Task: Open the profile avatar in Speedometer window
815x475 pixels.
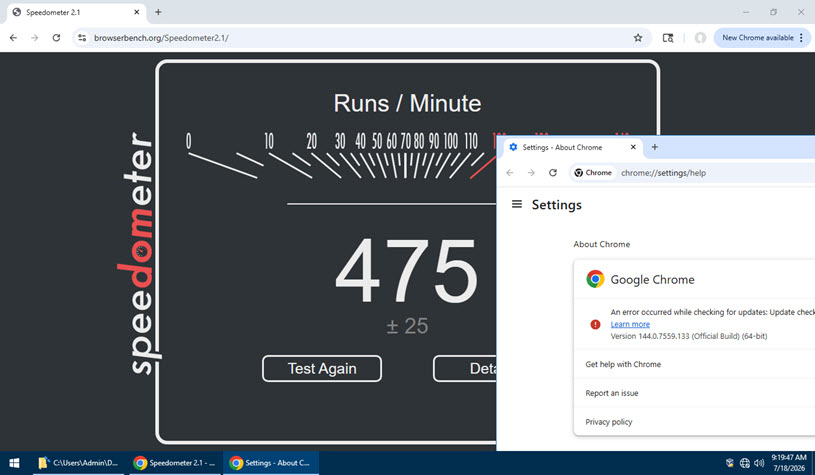Action: coord(700,37)
